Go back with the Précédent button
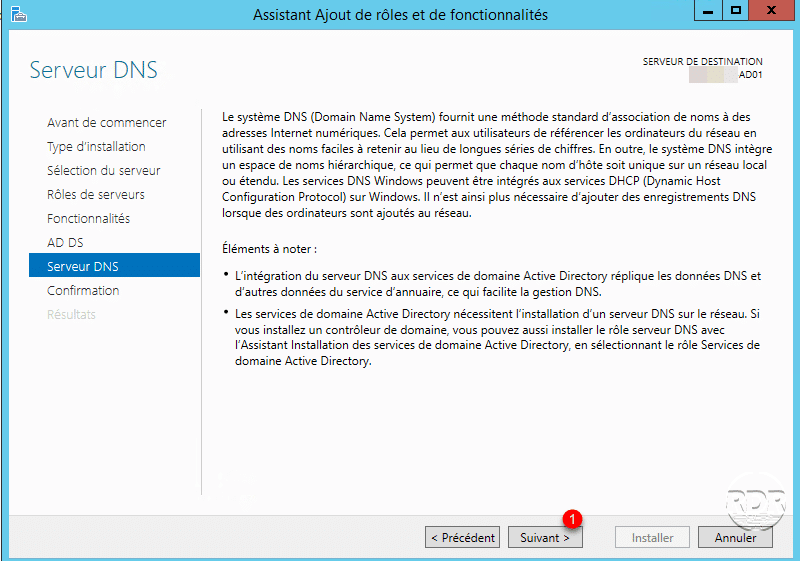This screenshot has width=800, height=561. (462, 538)
